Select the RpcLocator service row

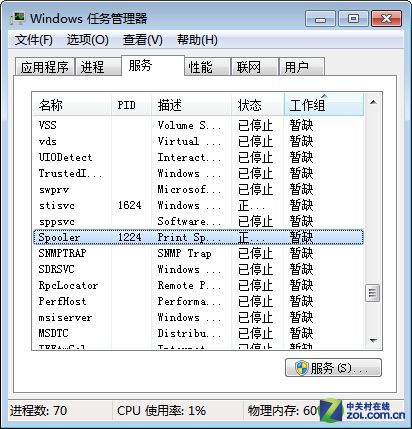(198, 285)
